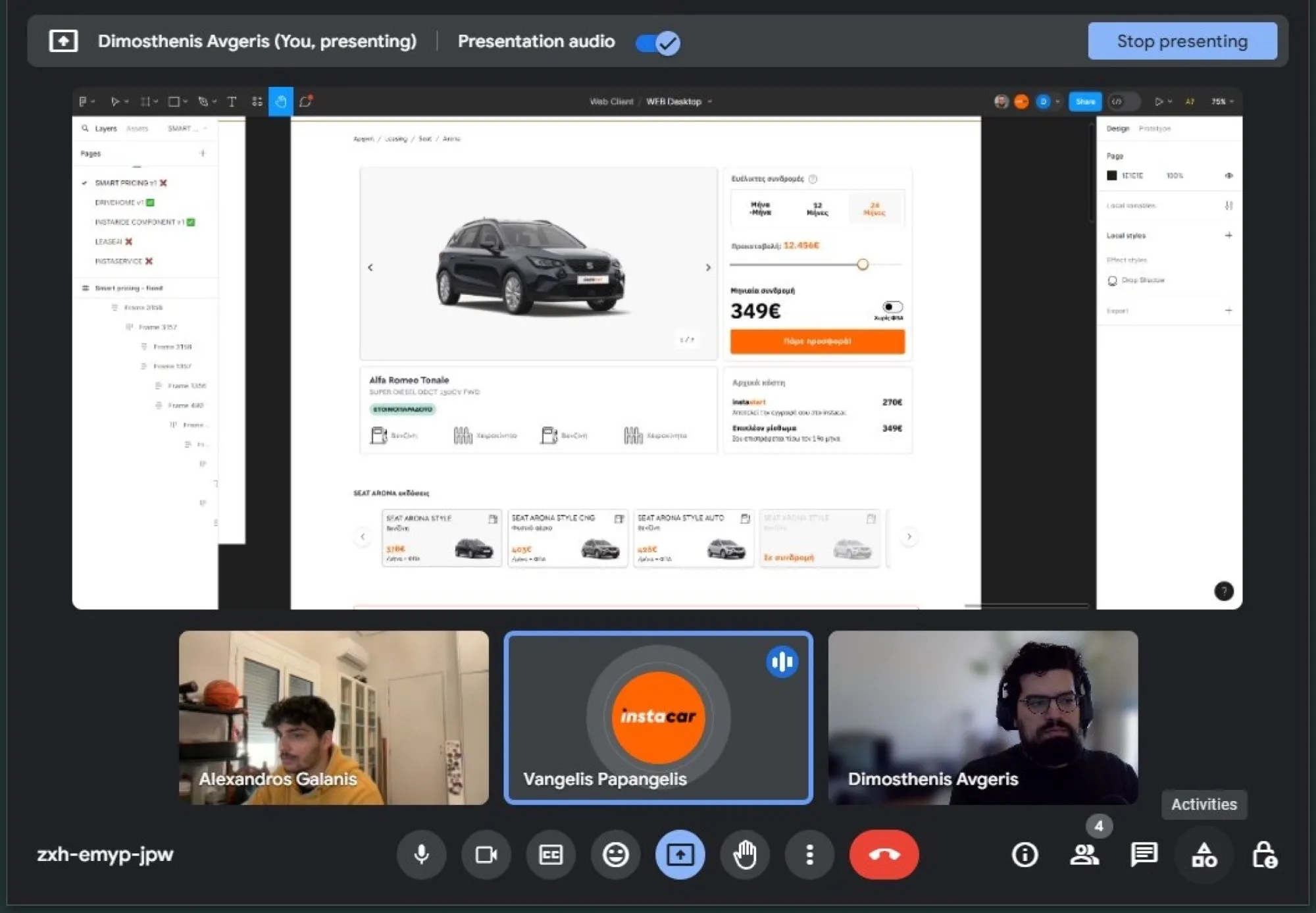Open meeting details info icon
Image resolution: width=1316 pixels, height=913 pixels.
point(1025,854)
